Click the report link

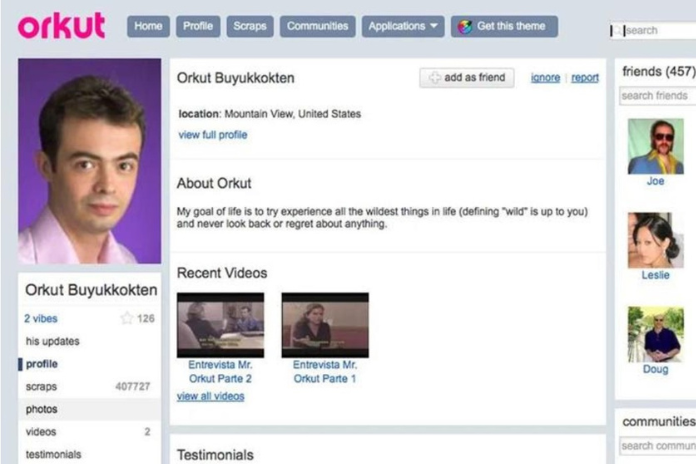point(585,78)
